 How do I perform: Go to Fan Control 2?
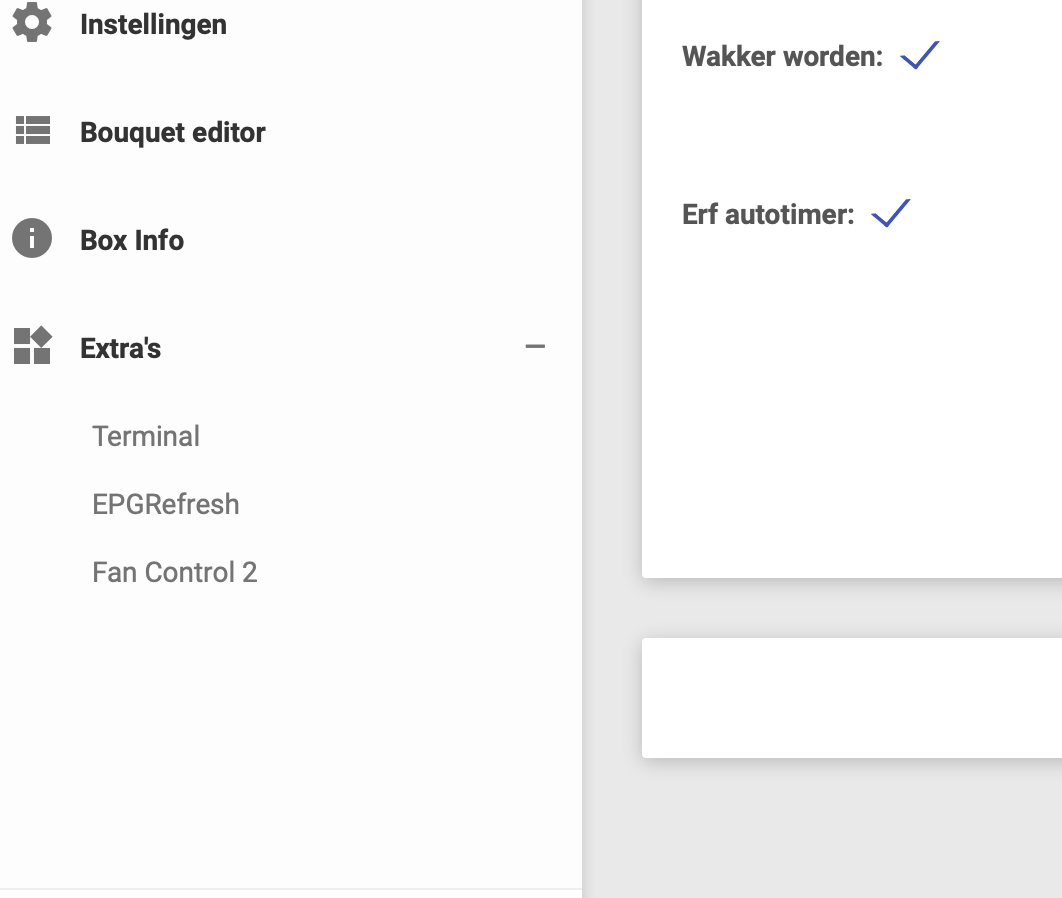pos(175,572)
